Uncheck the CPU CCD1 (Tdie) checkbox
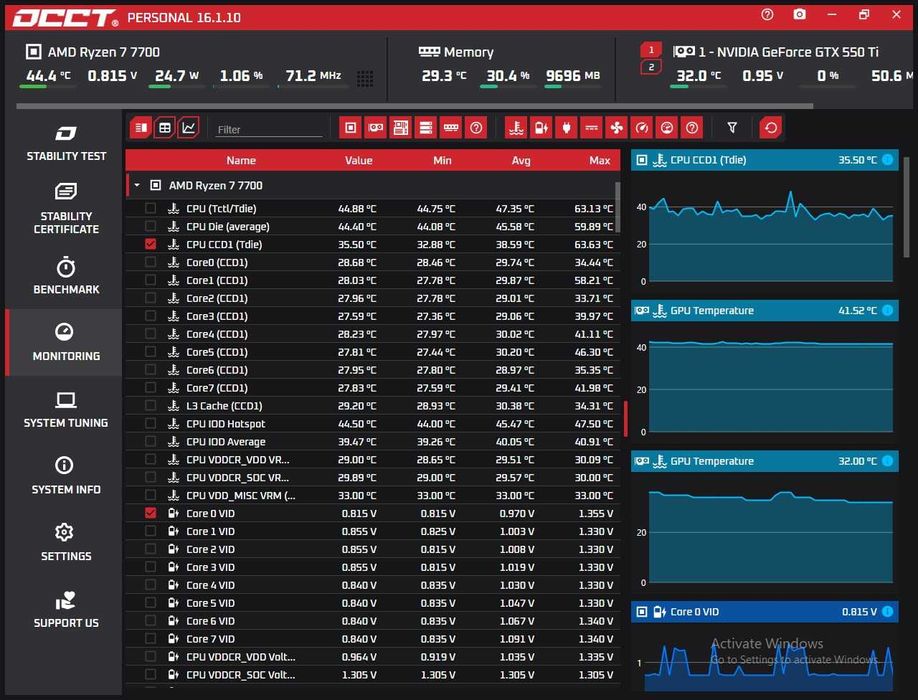 coord(150,244)
